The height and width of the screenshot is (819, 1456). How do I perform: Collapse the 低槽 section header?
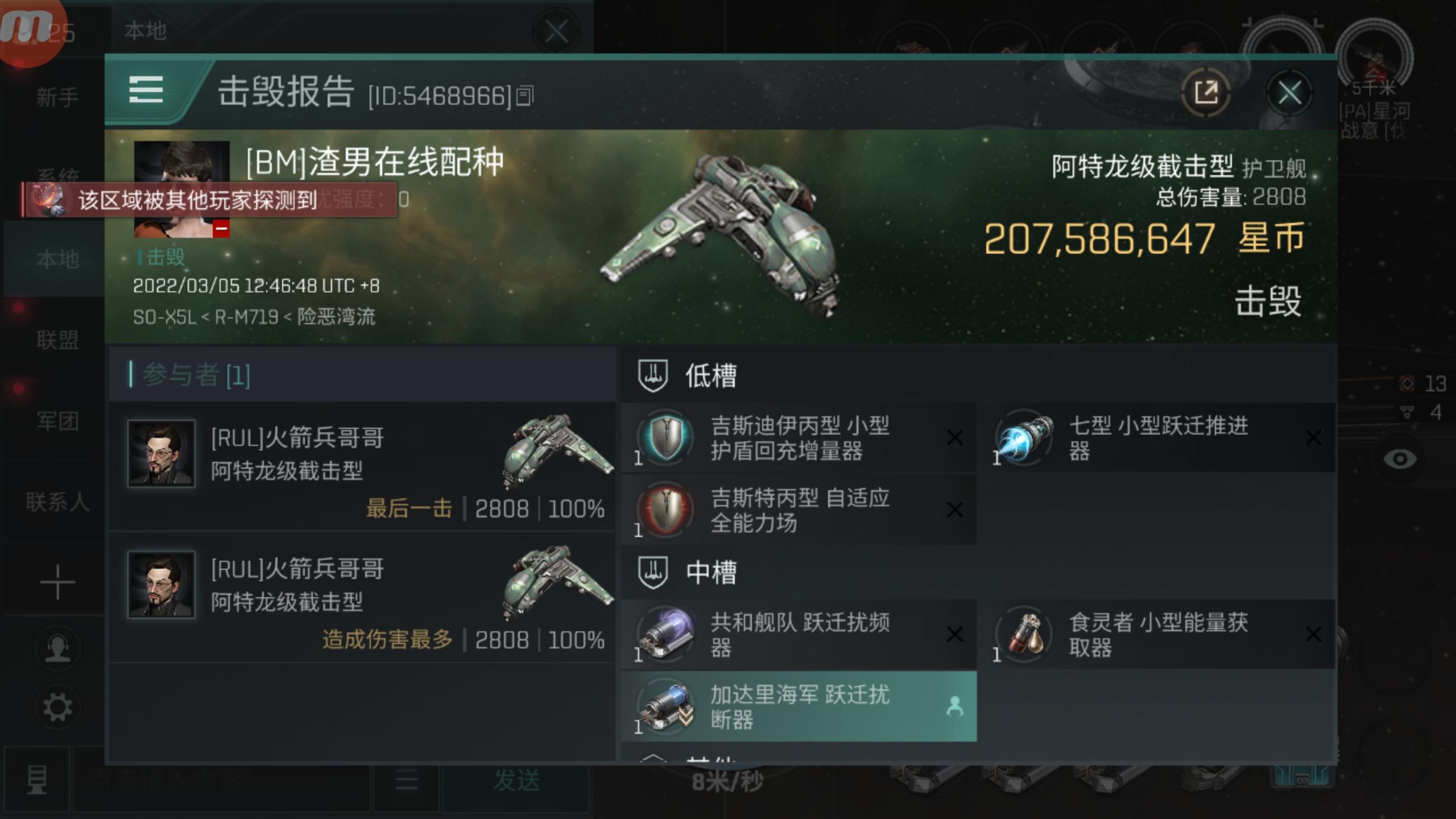[687, 375]
